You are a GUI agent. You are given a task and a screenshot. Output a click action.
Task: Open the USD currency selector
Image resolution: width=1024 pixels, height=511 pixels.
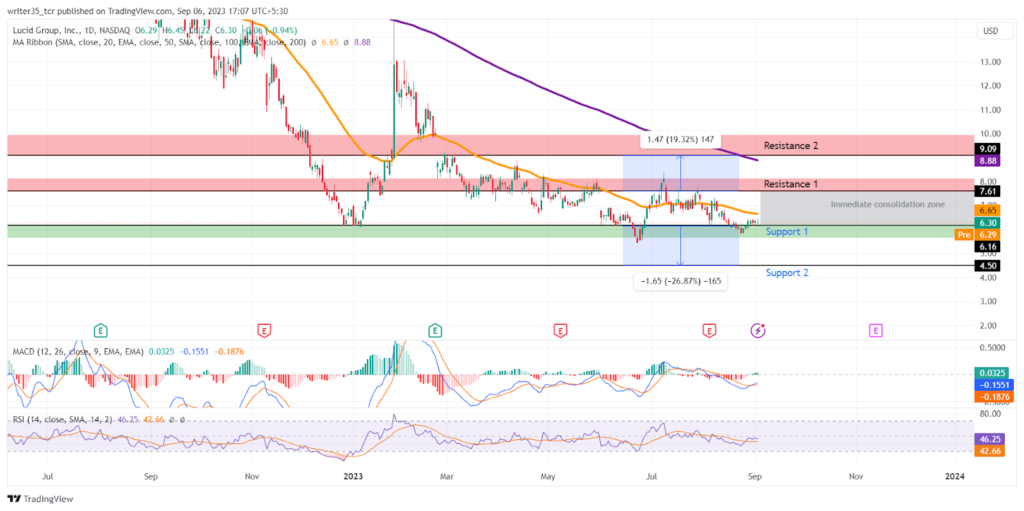click(x=990, y=31)
